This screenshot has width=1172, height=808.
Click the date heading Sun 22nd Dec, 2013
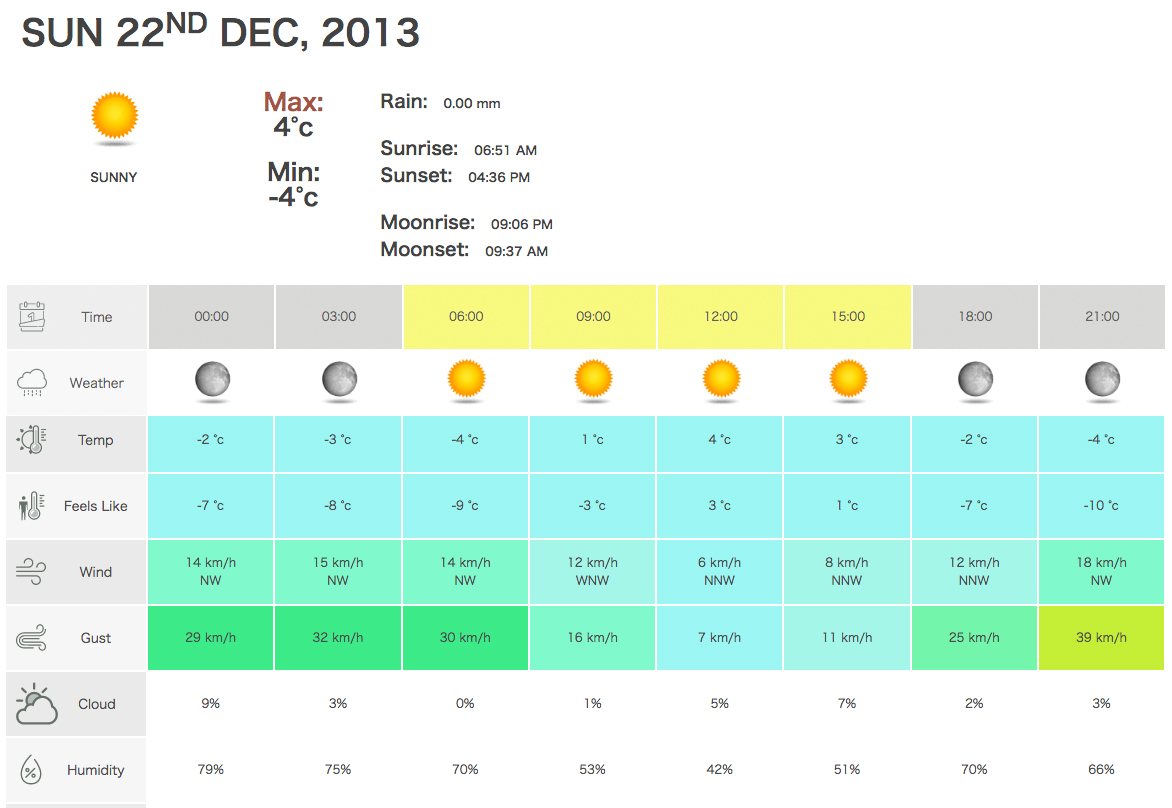pyautogui.click(x=220, y=33)
